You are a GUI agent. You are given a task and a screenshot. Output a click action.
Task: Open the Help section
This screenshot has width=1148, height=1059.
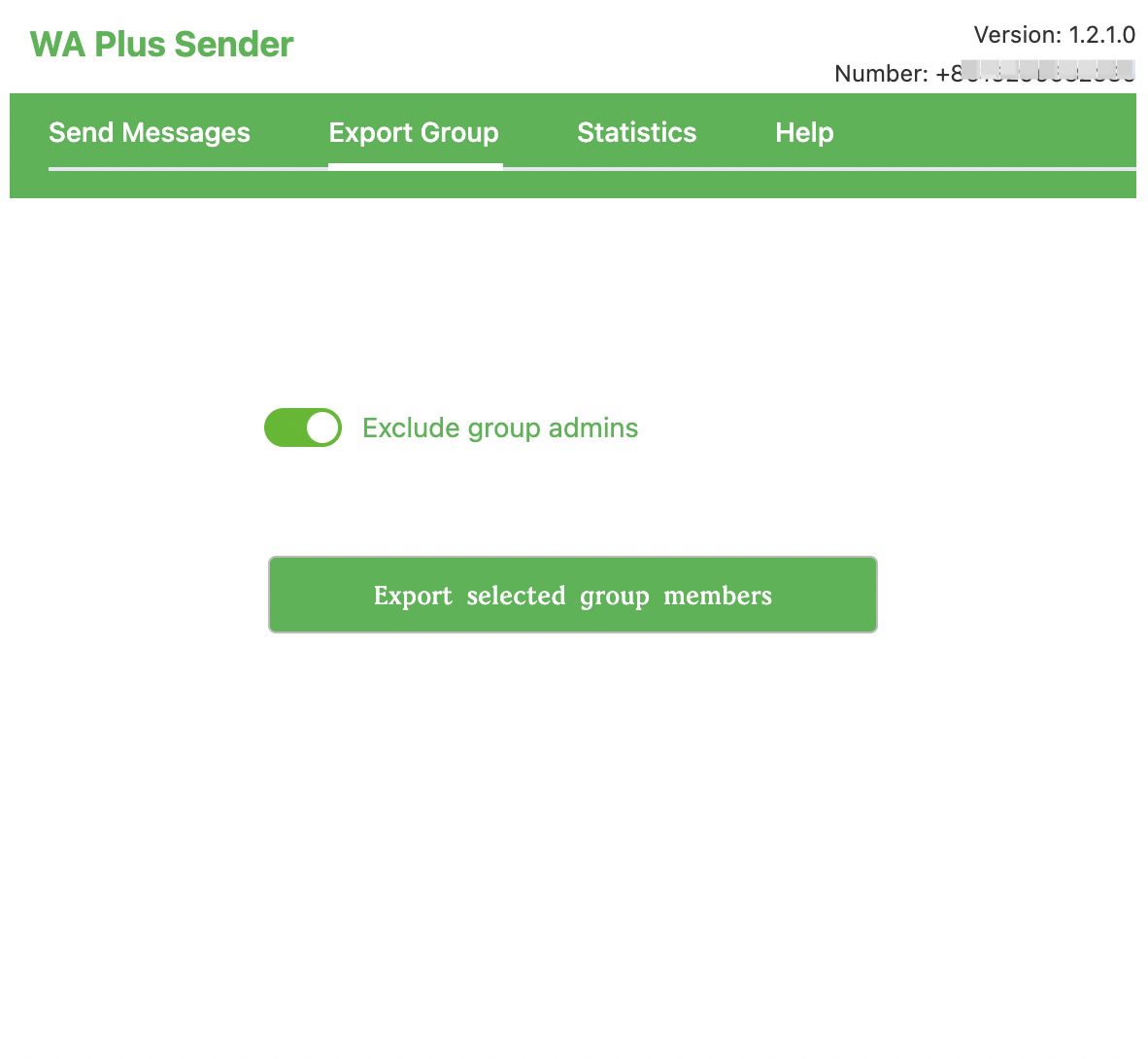tap(804, 132)
